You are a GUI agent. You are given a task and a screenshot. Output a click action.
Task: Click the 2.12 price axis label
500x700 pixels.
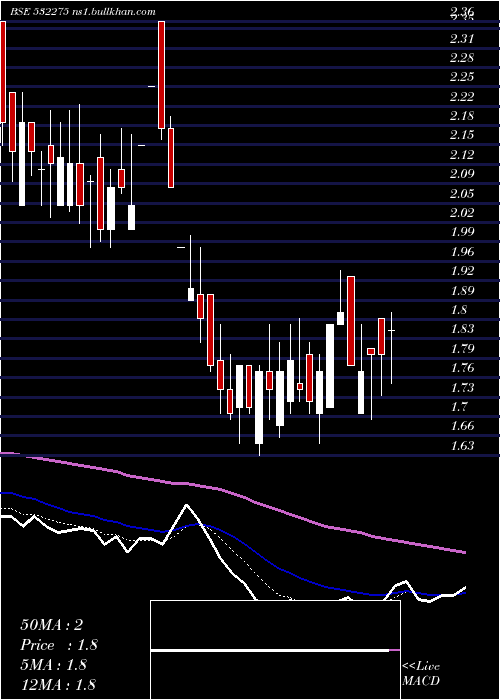click(462, 155)
